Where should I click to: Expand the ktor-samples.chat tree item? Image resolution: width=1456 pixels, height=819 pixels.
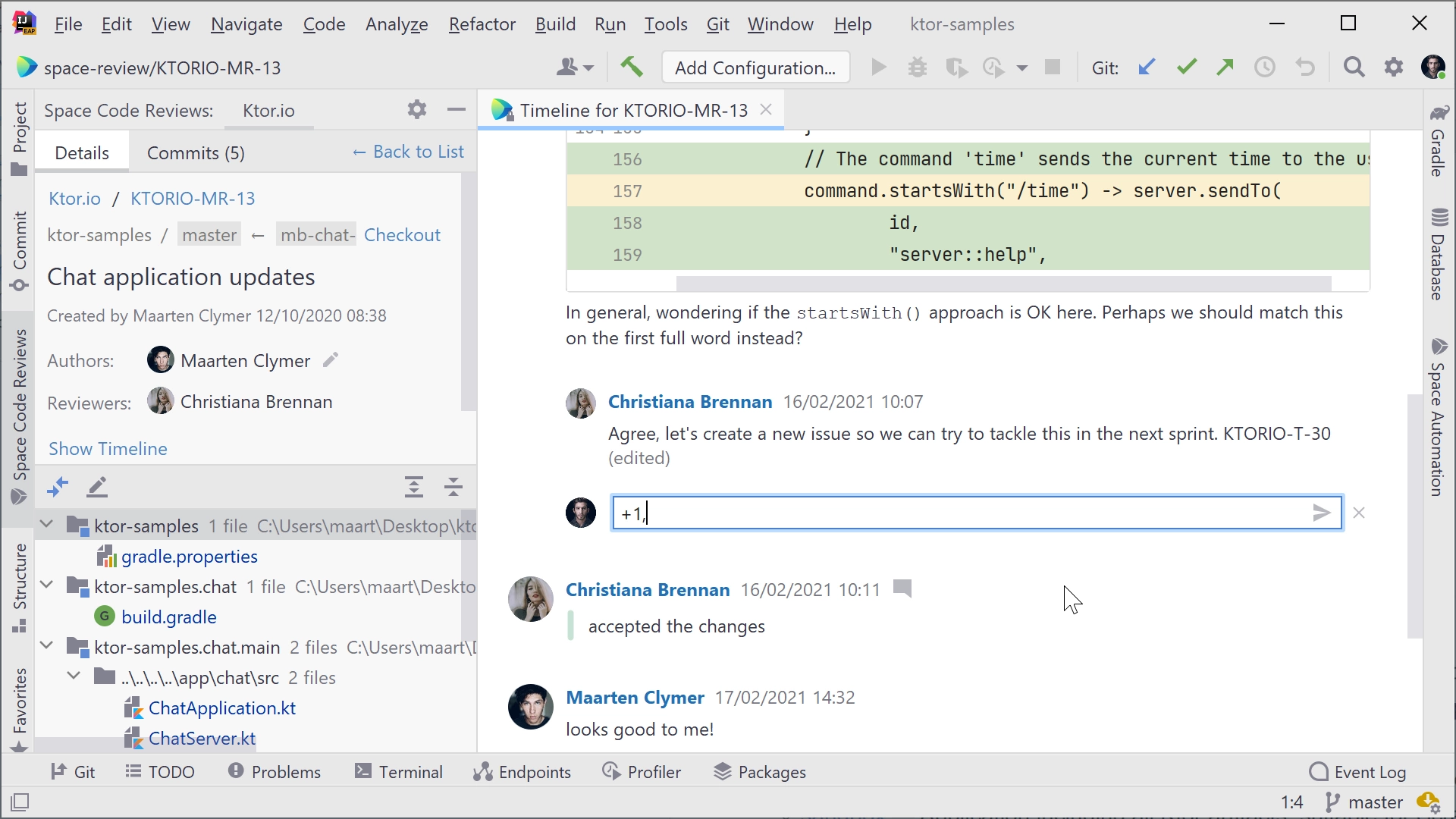click(46, 586)
